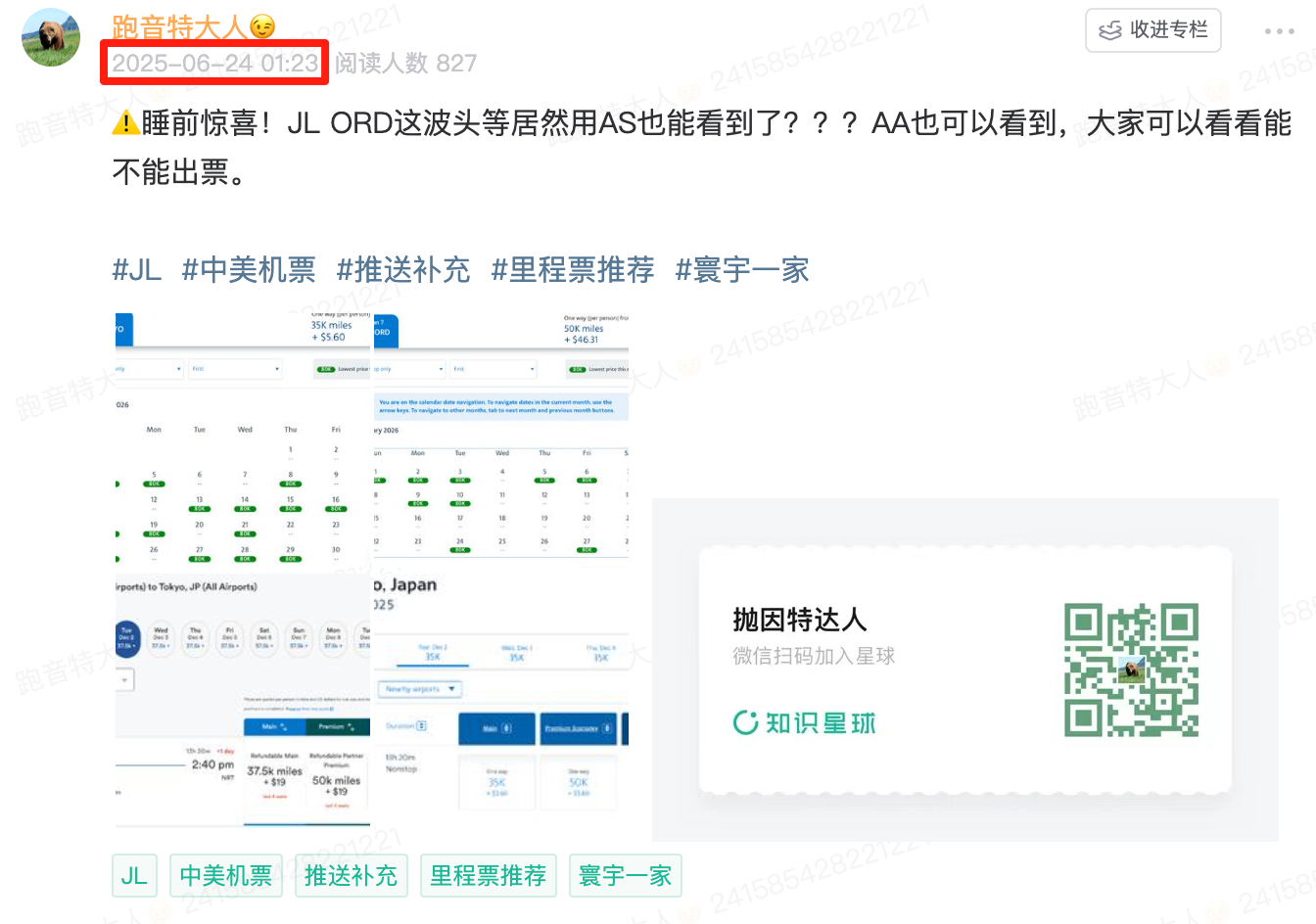Open the #寰宇一家 hashtag link
This screenshot has height=924, width=1316.
point(742,270)
